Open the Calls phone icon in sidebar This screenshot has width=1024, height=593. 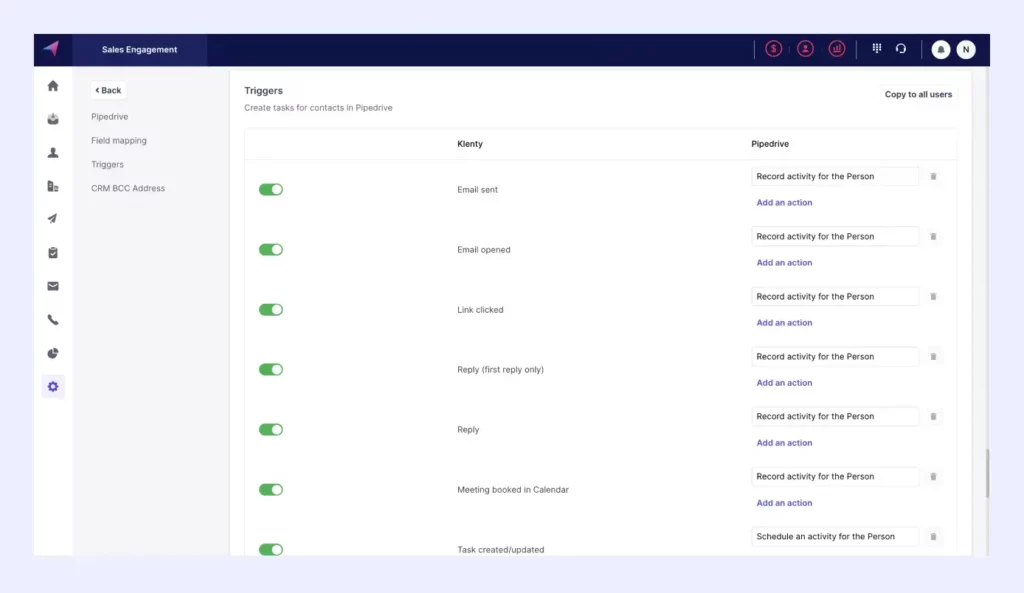pos(53,320)
